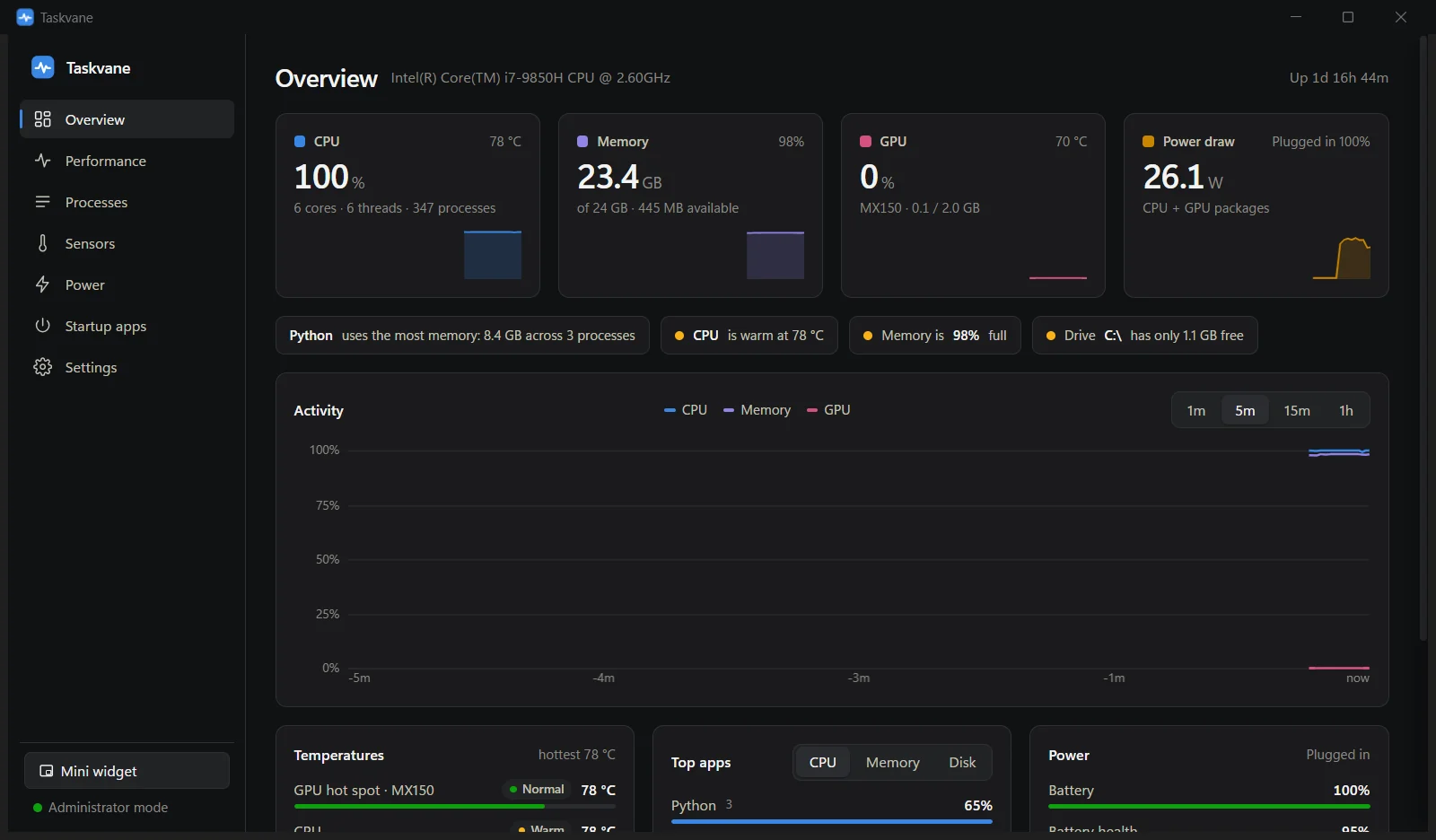Click the Mini widget pop-out icon

click(x=47, y=771)
